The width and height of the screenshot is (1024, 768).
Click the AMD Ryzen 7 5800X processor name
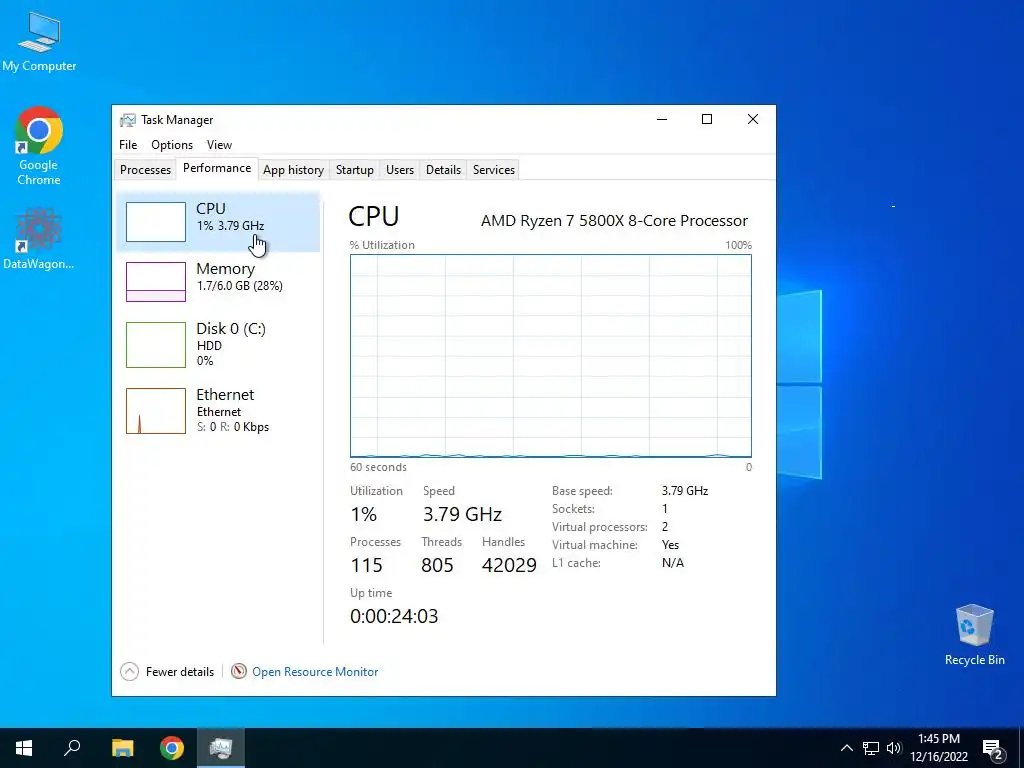coord(615,221)
